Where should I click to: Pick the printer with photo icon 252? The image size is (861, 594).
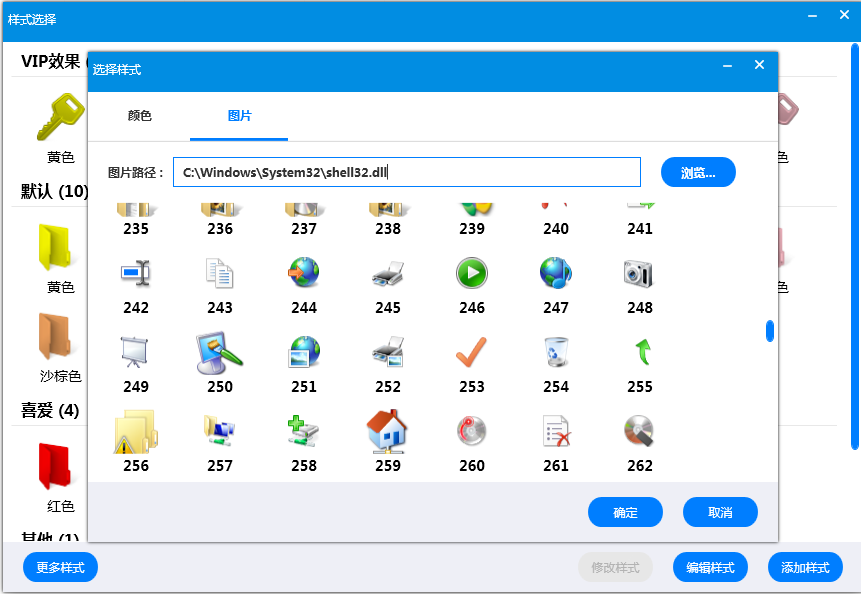coord(388,352)
